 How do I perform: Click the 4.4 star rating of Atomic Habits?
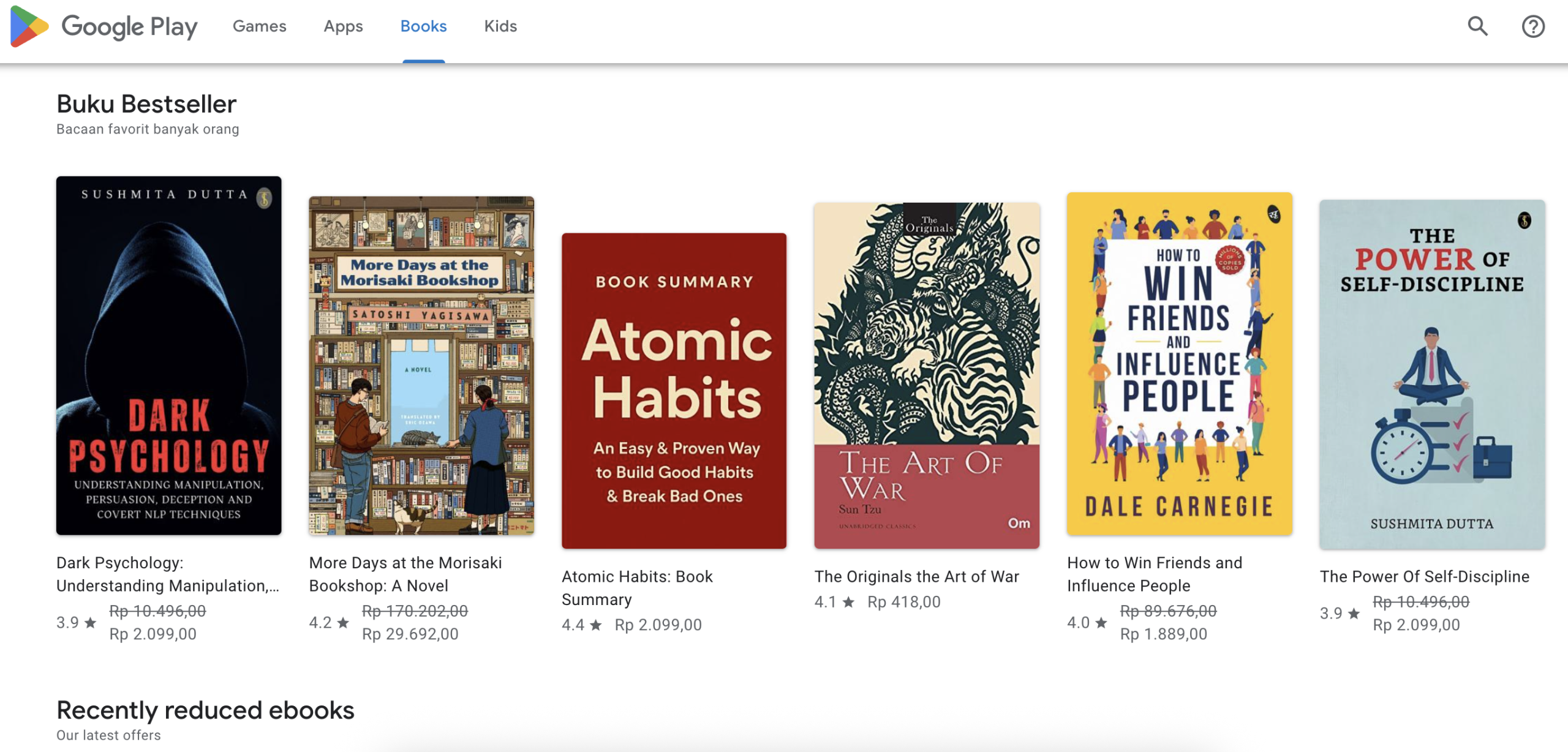pos(582,625)
